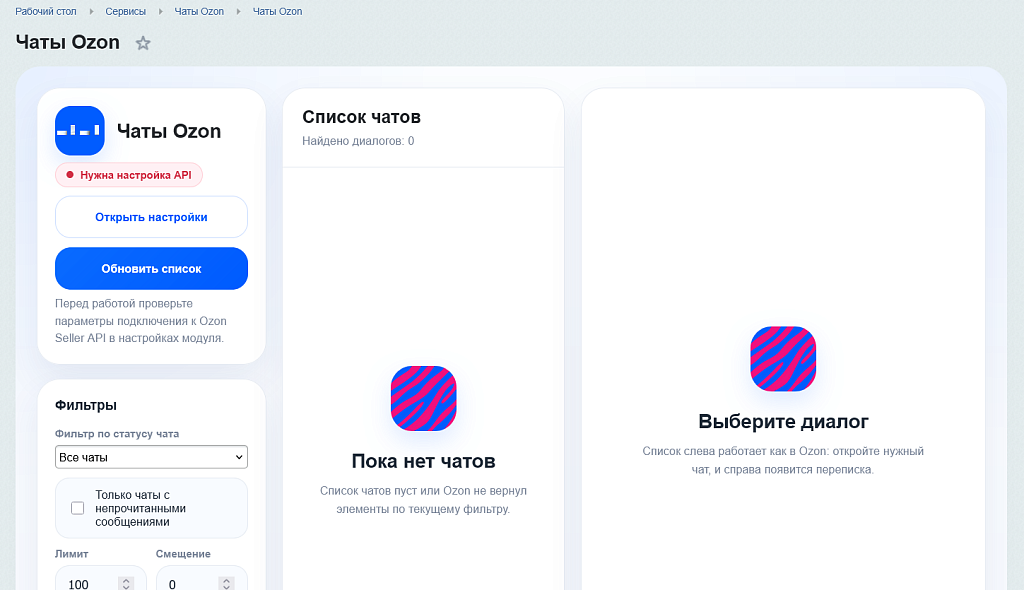Click the Нужна настройка API status badge
This screenshot has width=1024, height=590.
coord(129,175)
